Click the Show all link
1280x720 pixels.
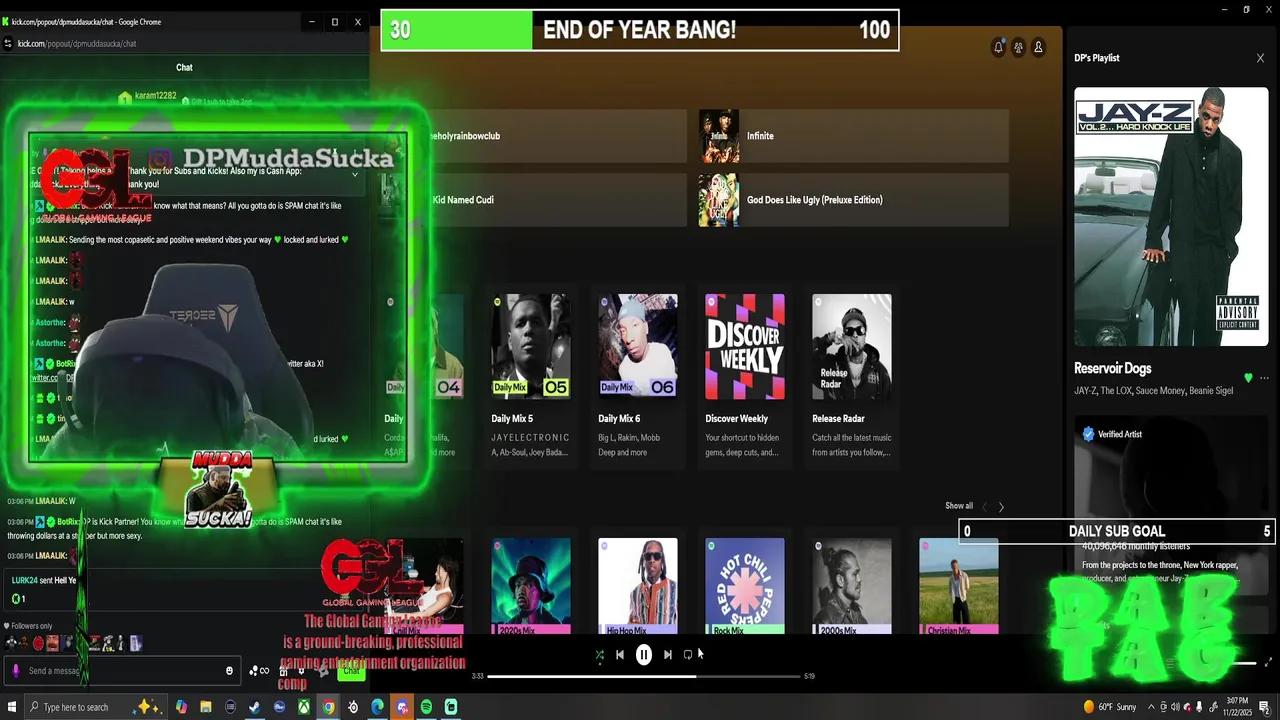coord(959,506)
